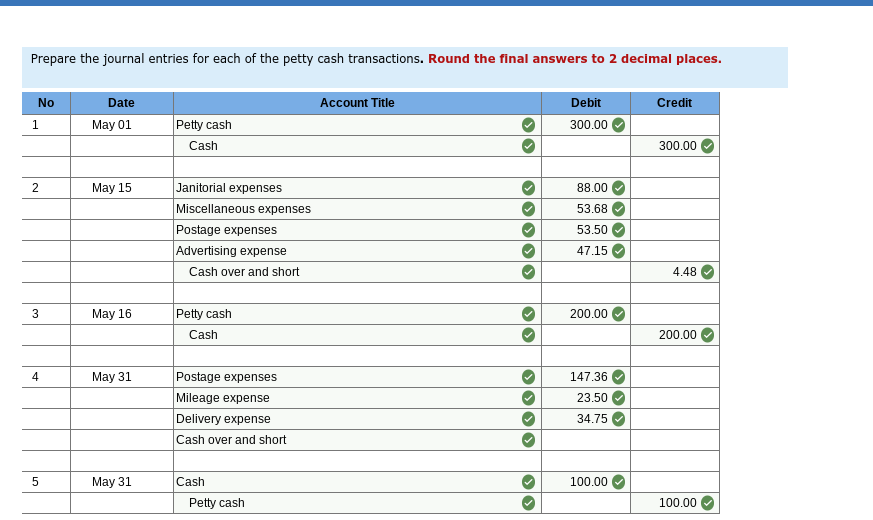
Task: Click the Date column header
Action: [x=121, y=103]
